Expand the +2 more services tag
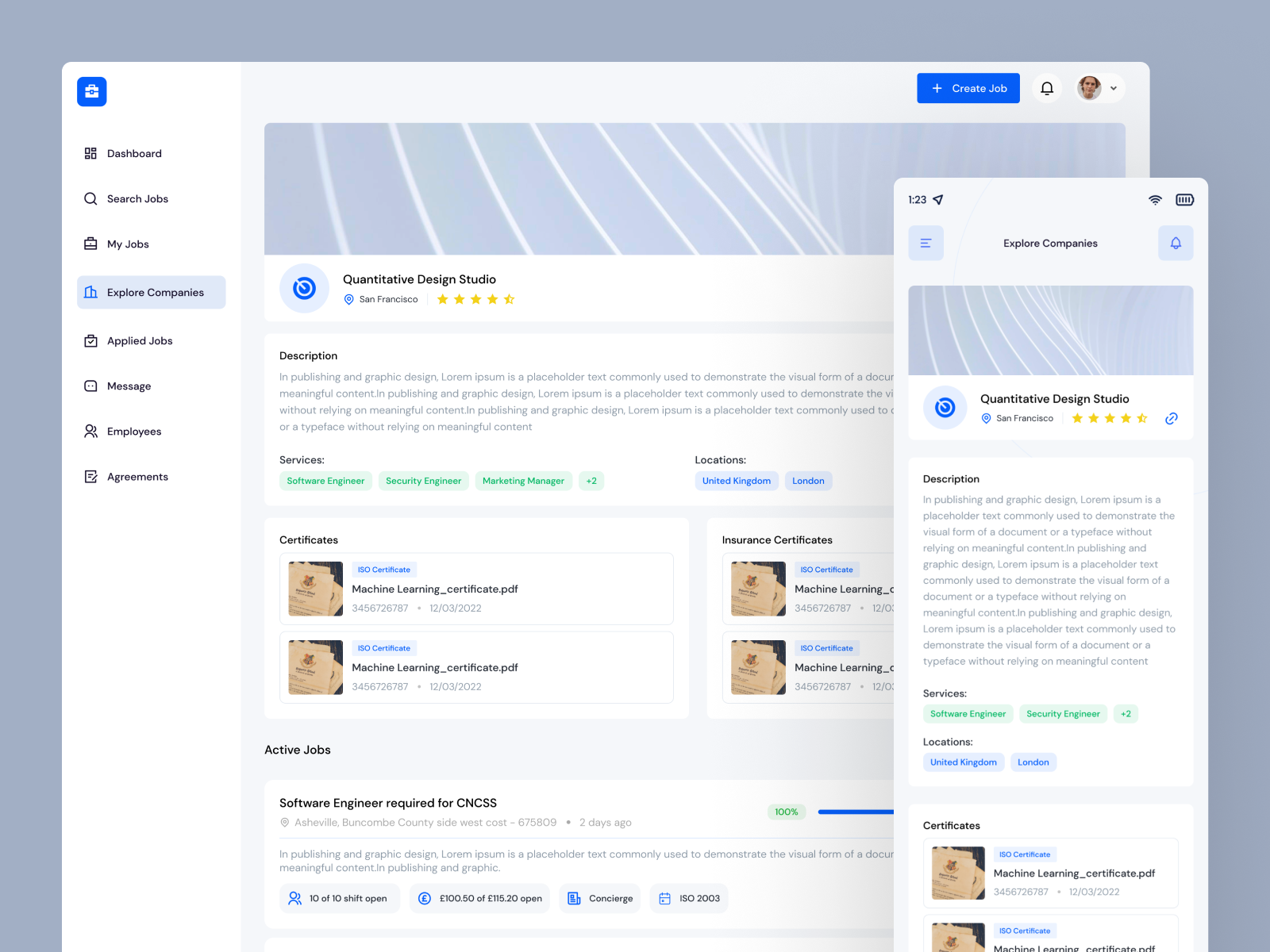The width and height of the screenshot is (1270, 952). coord(591,481)
